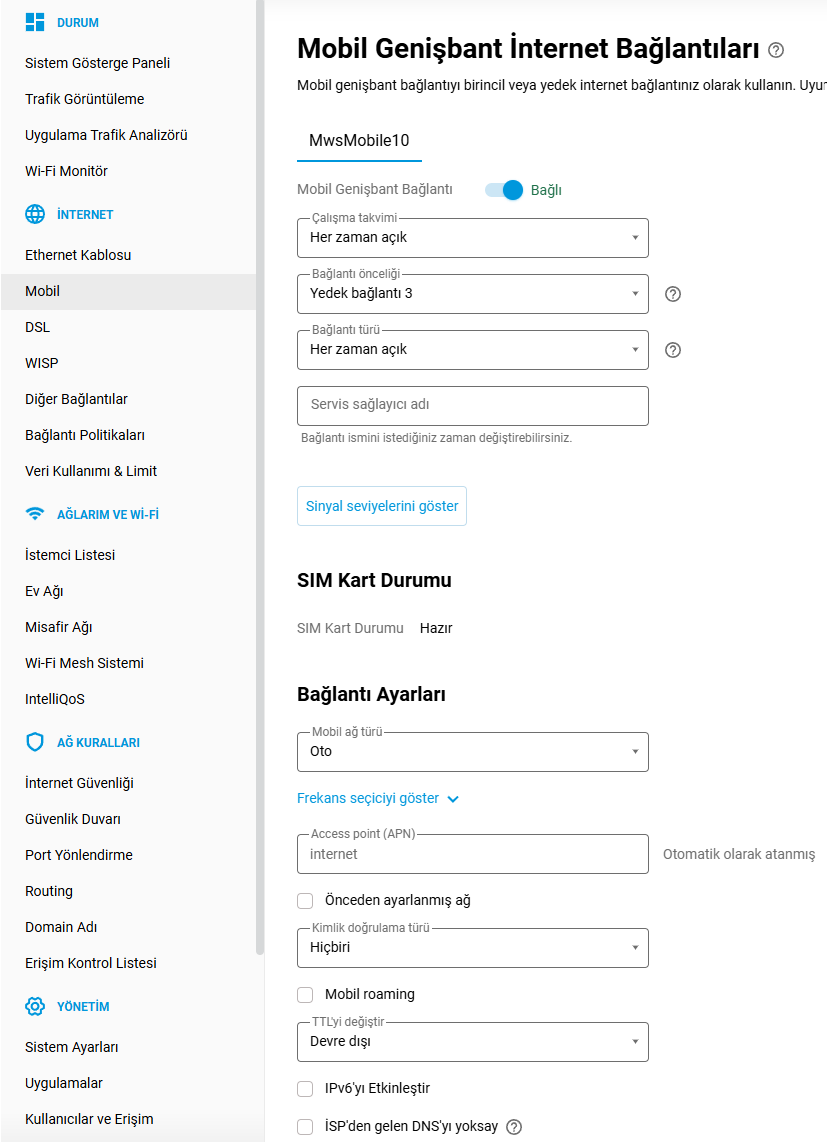Select the MwsMobile10 tab
This screenshot has width=827, height=1142.
[359, 141]
